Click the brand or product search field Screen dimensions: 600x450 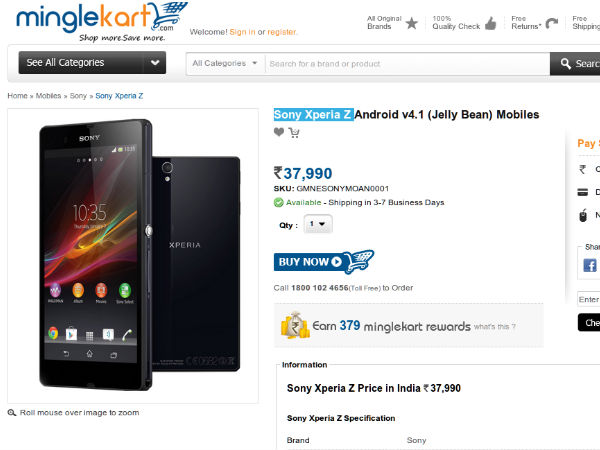[408, 64]
